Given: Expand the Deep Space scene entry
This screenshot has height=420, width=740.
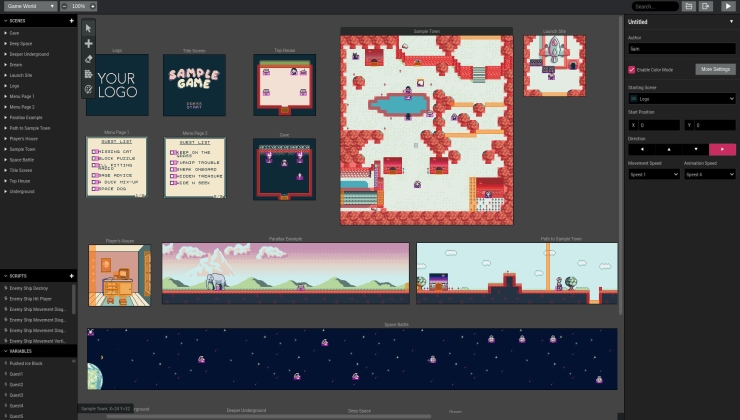Looking at the screenshot, I should point(6,43).
